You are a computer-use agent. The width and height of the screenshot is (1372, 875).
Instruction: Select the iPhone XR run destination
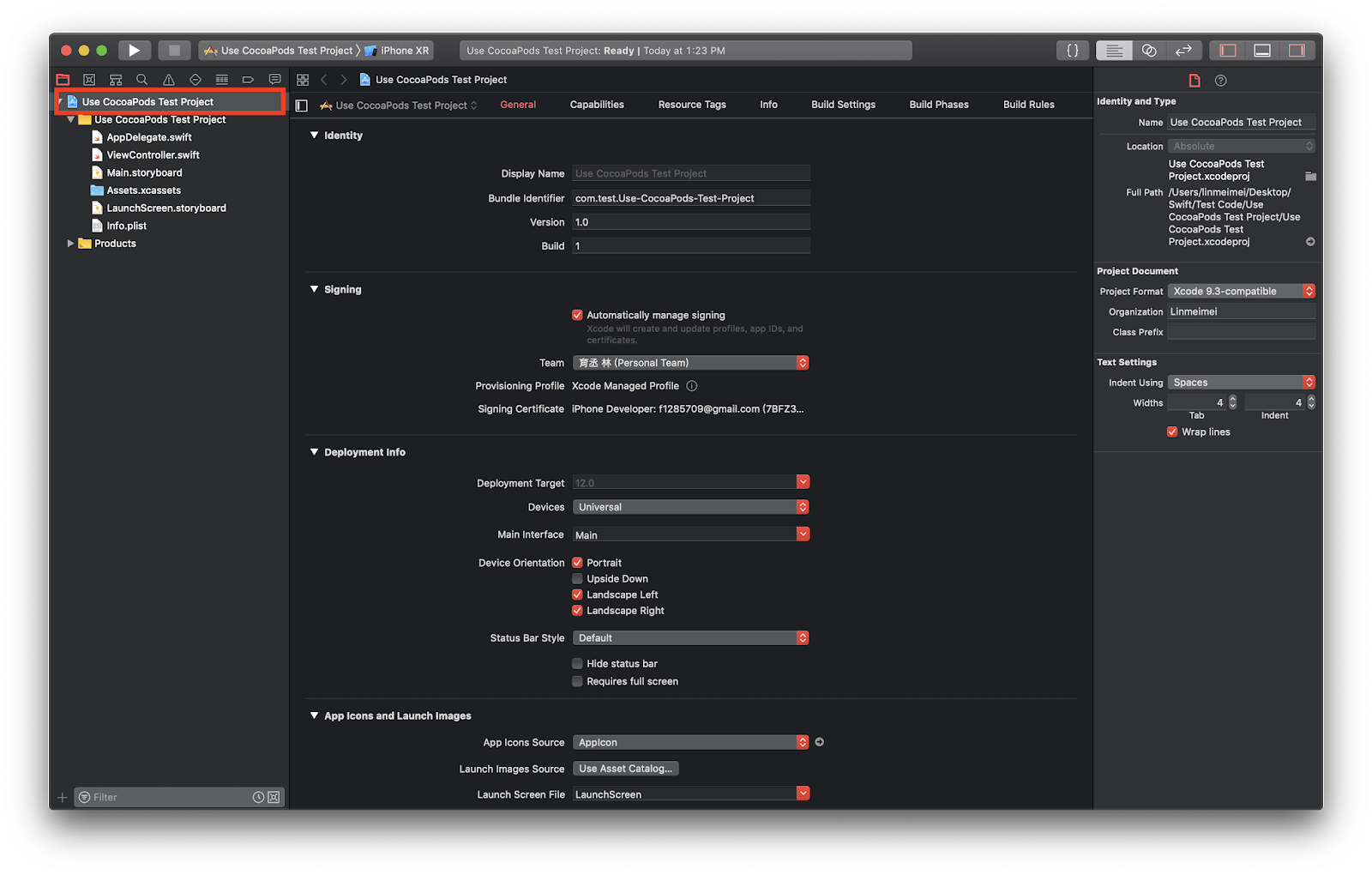click(397, 51)
